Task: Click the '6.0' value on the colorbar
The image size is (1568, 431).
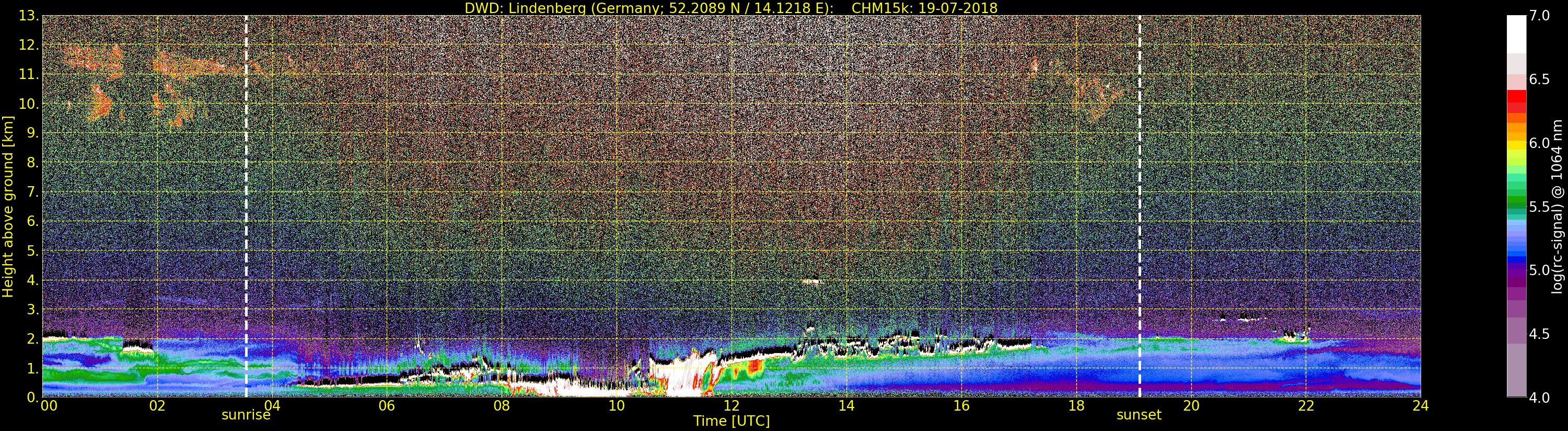Action: (x=1539, y=143)
